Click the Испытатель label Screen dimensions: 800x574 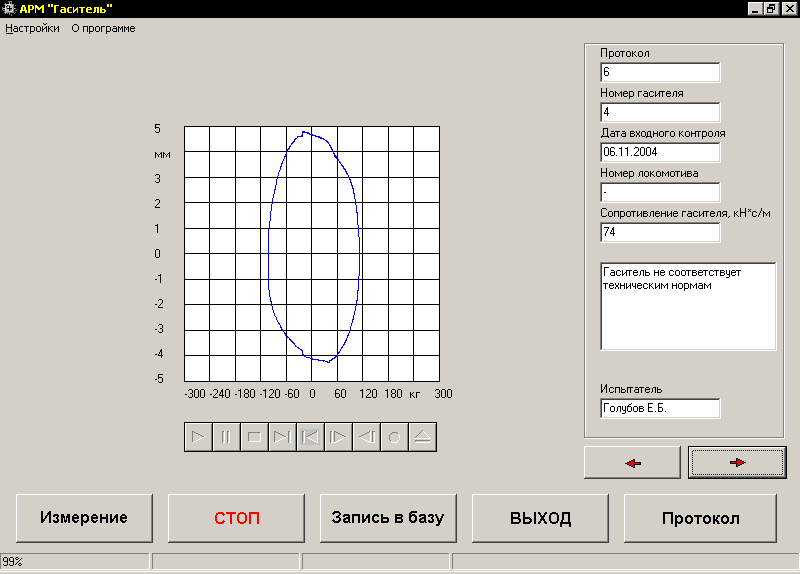631,389
